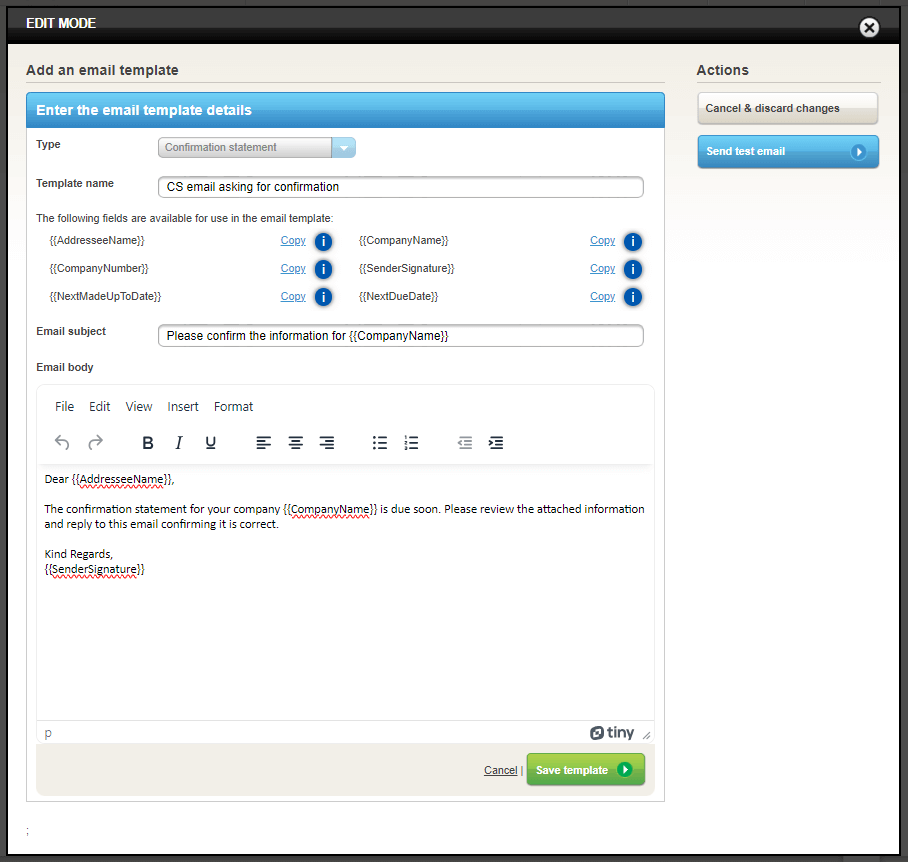
Task: Insert a numbered list
Action: 411,443
